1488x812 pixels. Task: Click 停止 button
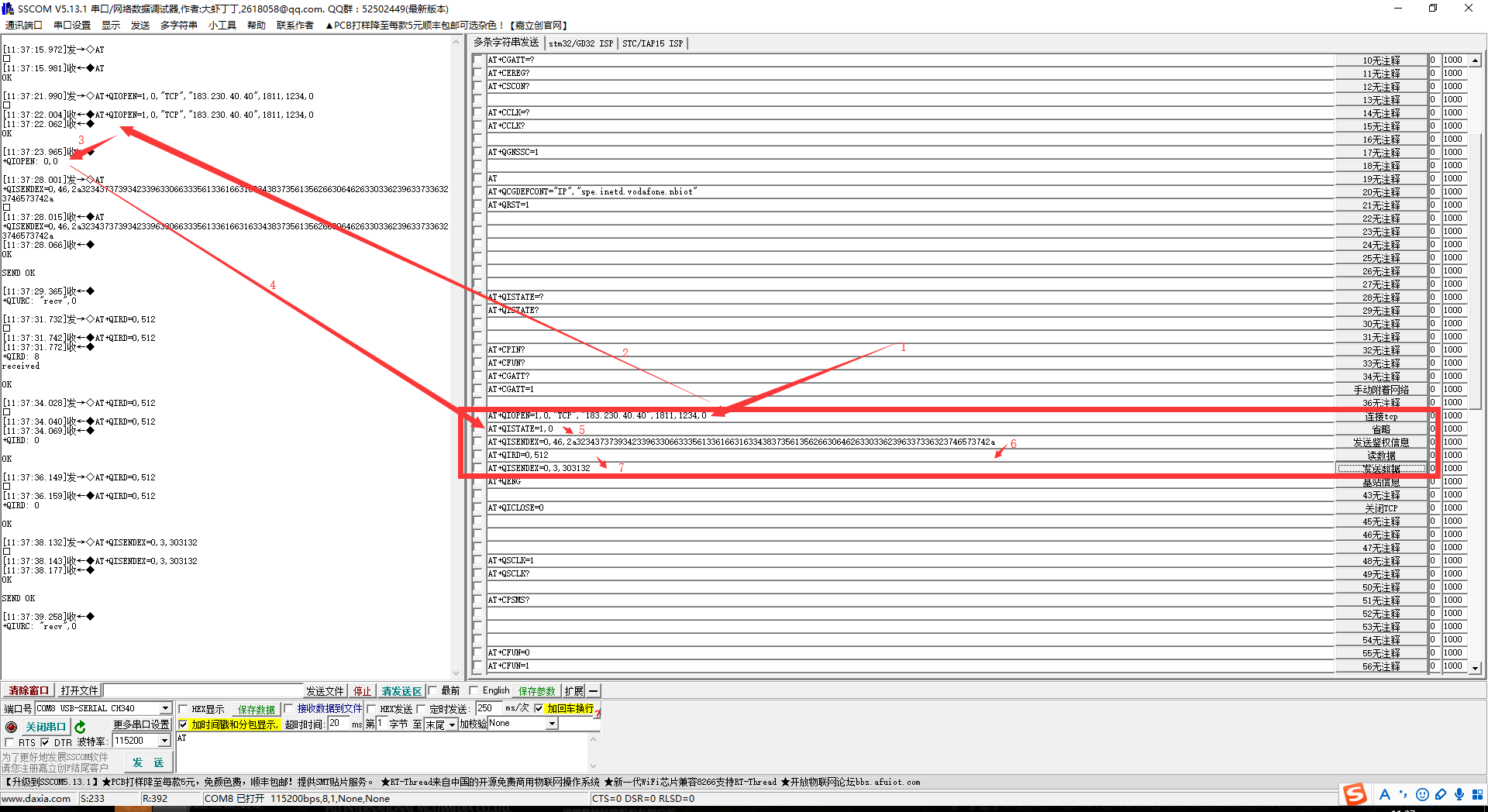[362, 691]
